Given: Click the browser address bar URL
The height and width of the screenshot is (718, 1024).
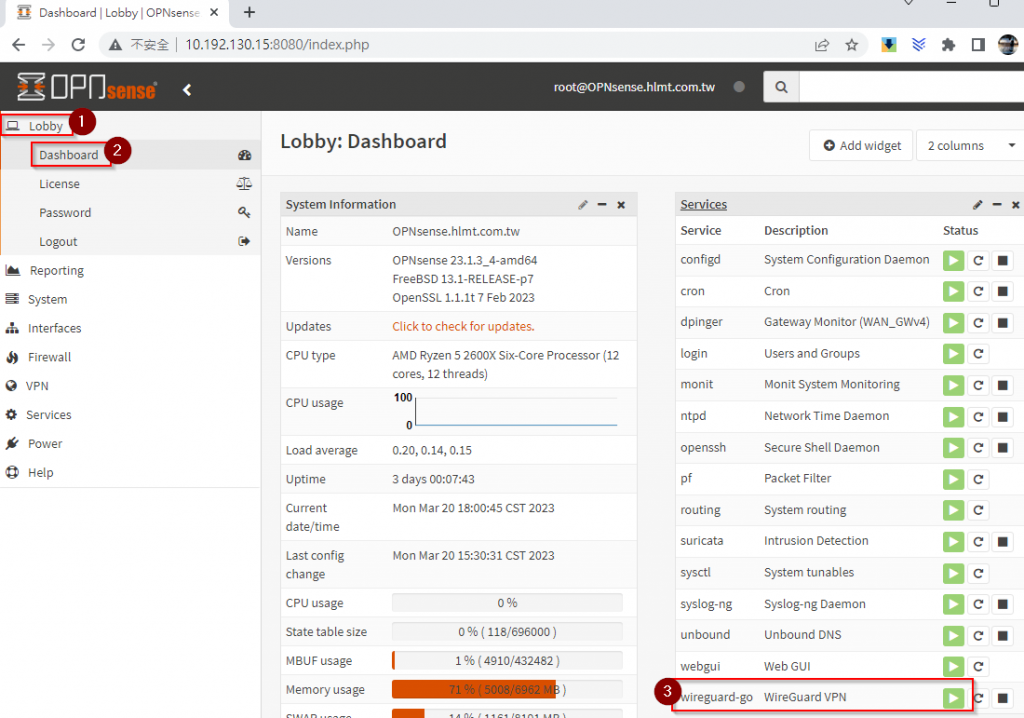Looking at the screenshot, I should (277, 44).
